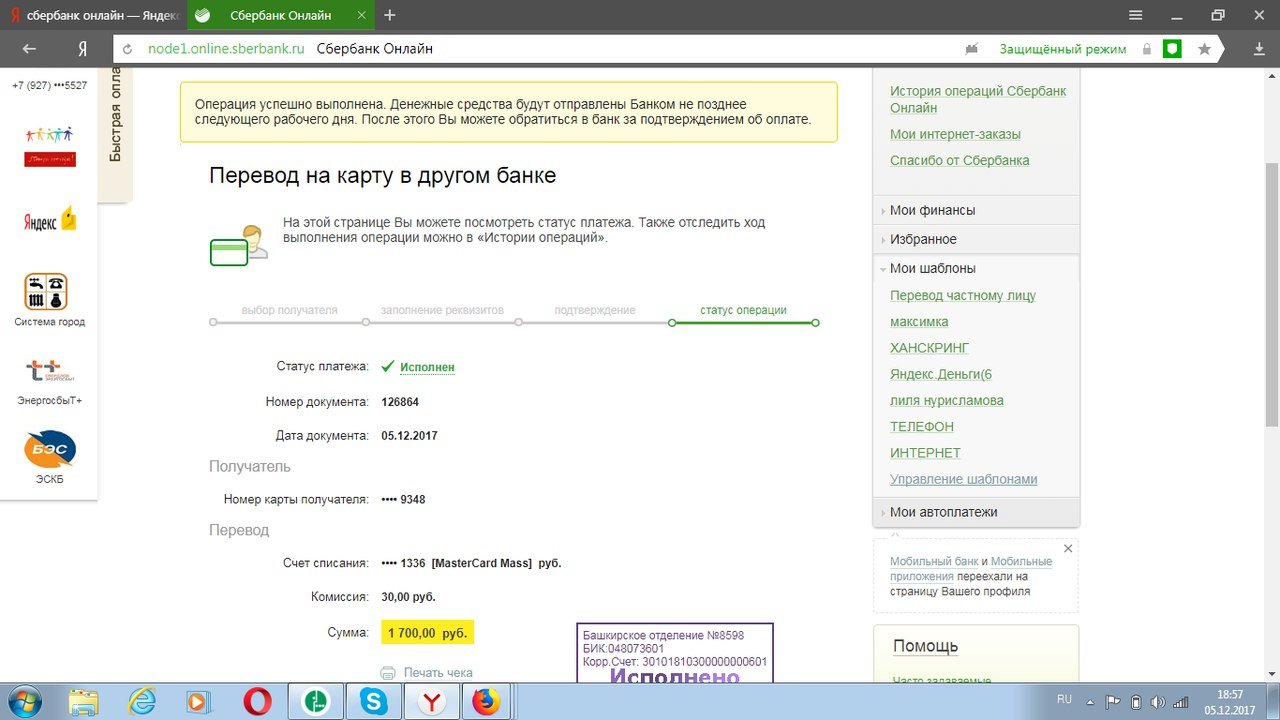Open a new browser tab
Image resolution: width=1280 pixels, height=720 pixels.
[390, 15]
